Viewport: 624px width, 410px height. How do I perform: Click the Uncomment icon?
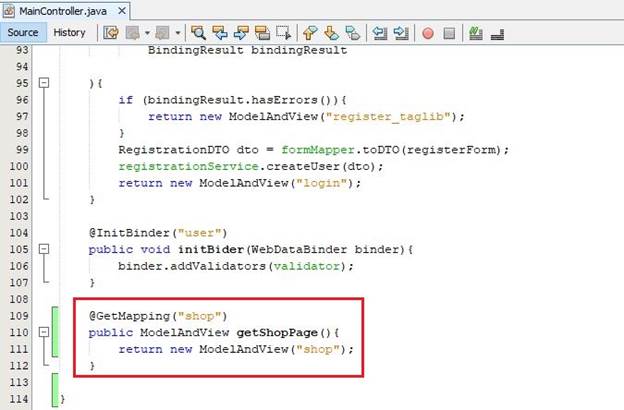(x=497, y=34)
